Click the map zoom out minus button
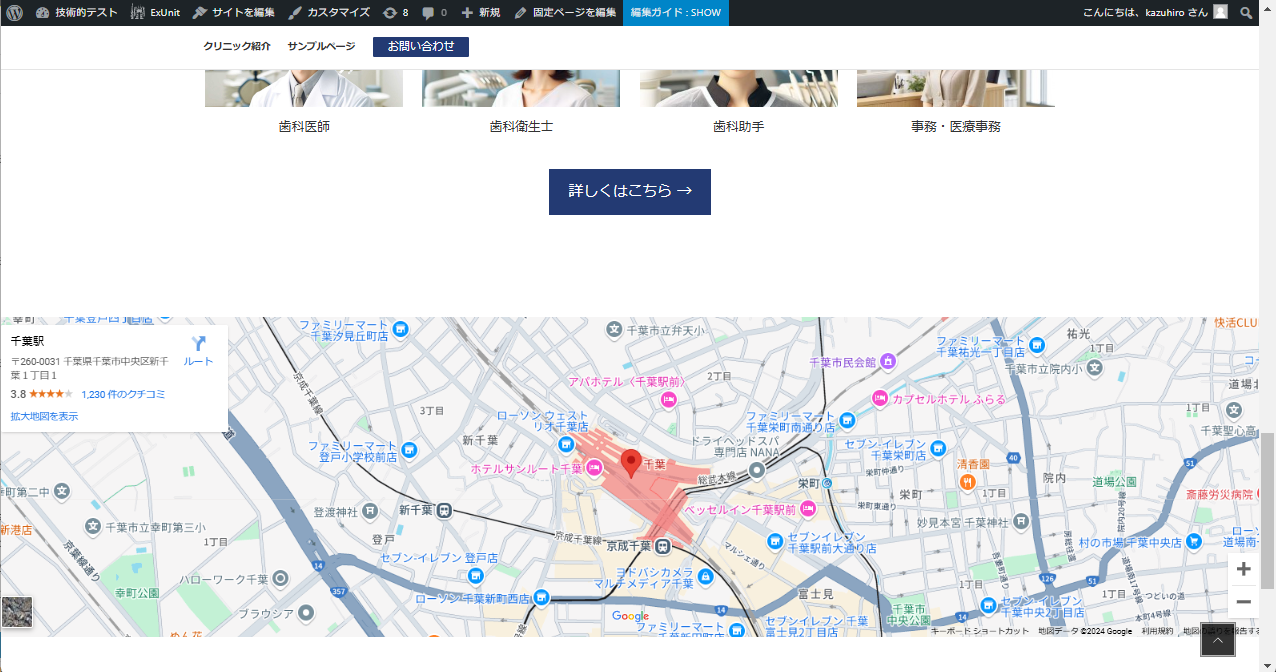This screenshot has width=1276, height=672. coord(1243,601)
